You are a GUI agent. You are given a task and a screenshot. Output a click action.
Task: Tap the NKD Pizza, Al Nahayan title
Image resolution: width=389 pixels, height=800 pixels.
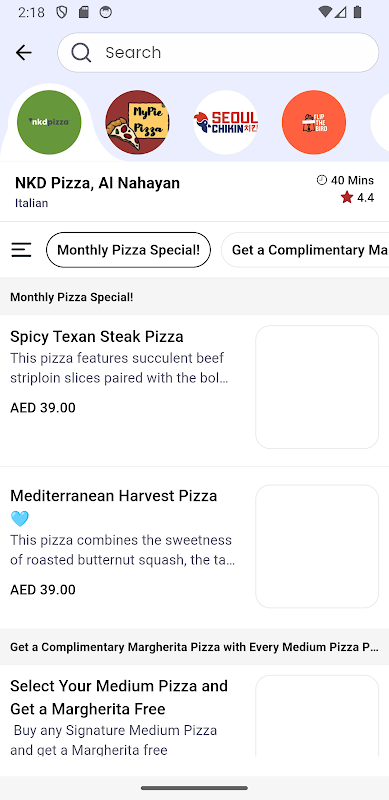click(x=98, y=183)
